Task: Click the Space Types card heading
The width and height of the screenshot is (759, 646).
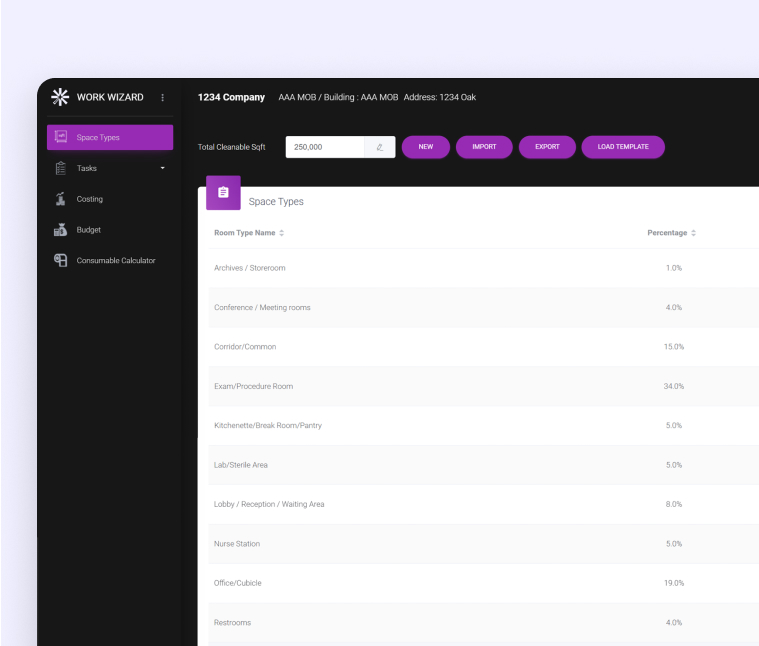Action: click(x=276, y=202)
